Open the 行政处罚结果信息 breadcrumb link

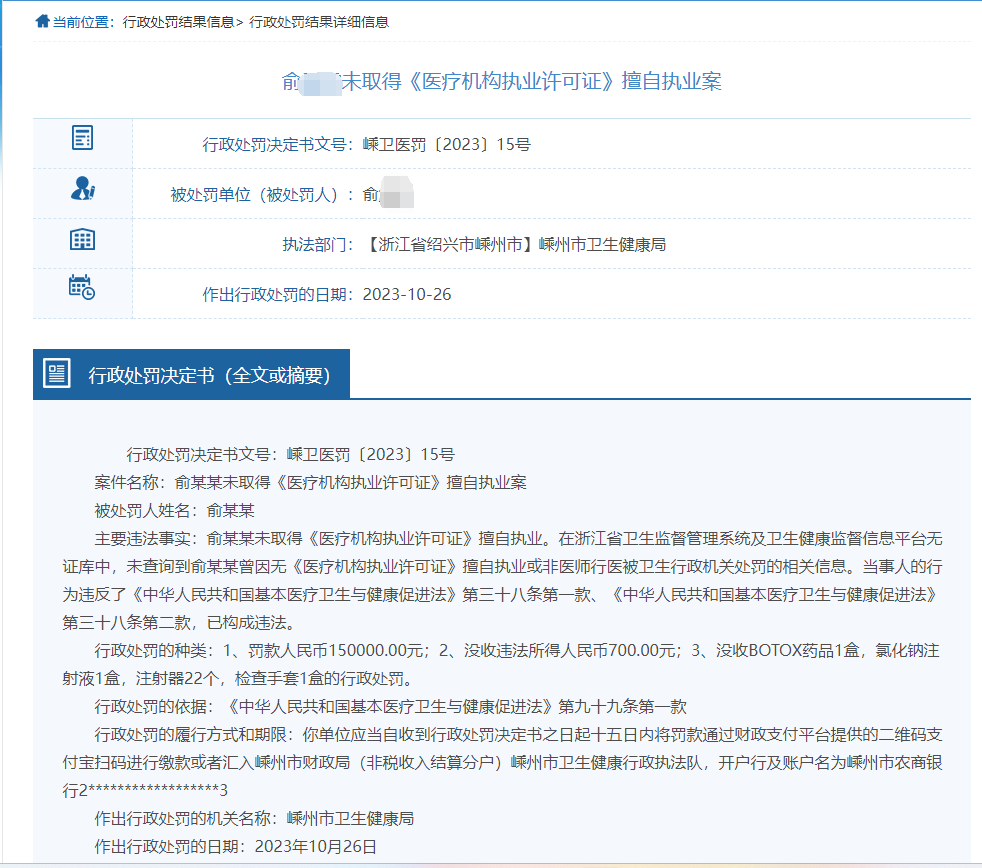[178, 22]
